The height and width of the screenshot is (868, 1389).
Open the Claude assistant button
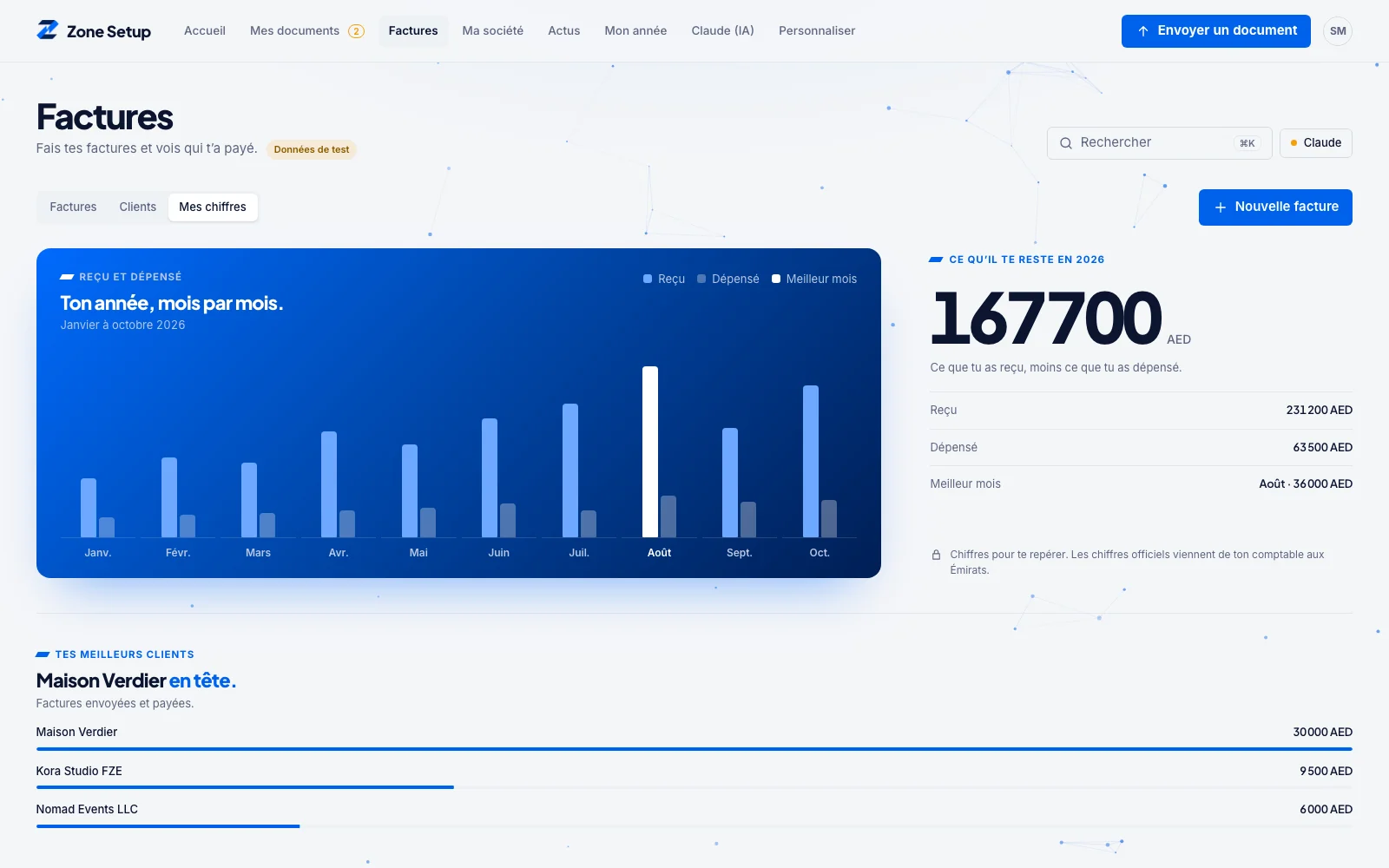1316,143
